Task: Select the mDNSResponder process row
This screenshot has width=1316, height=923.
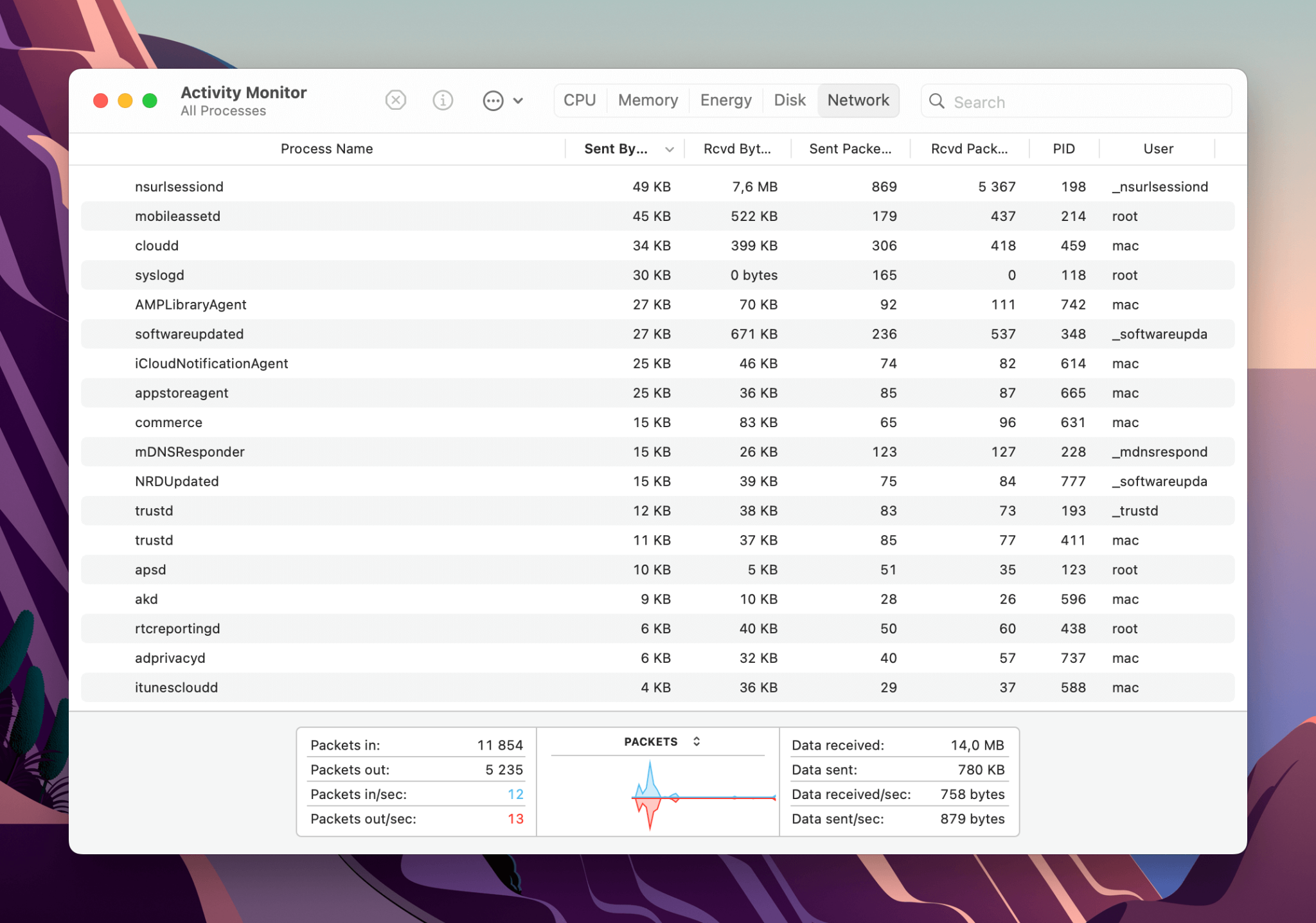Action: pyautogui.click(x=657, y=452)
